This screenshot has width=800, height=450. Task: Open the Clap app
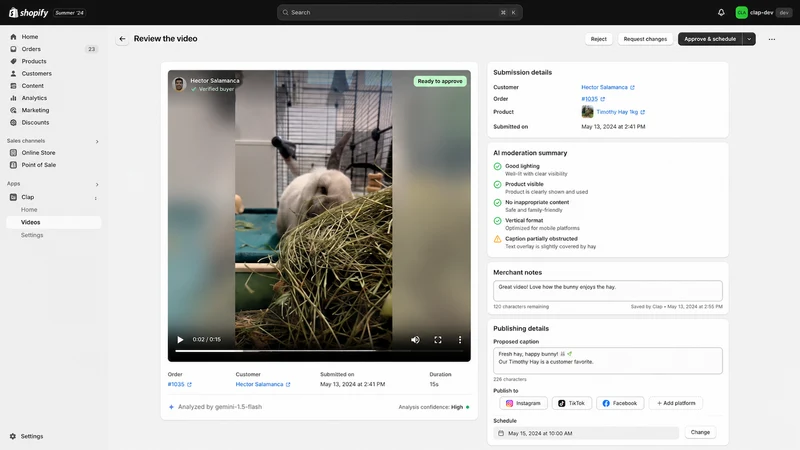pyautogui.click(x=28, y=197)
